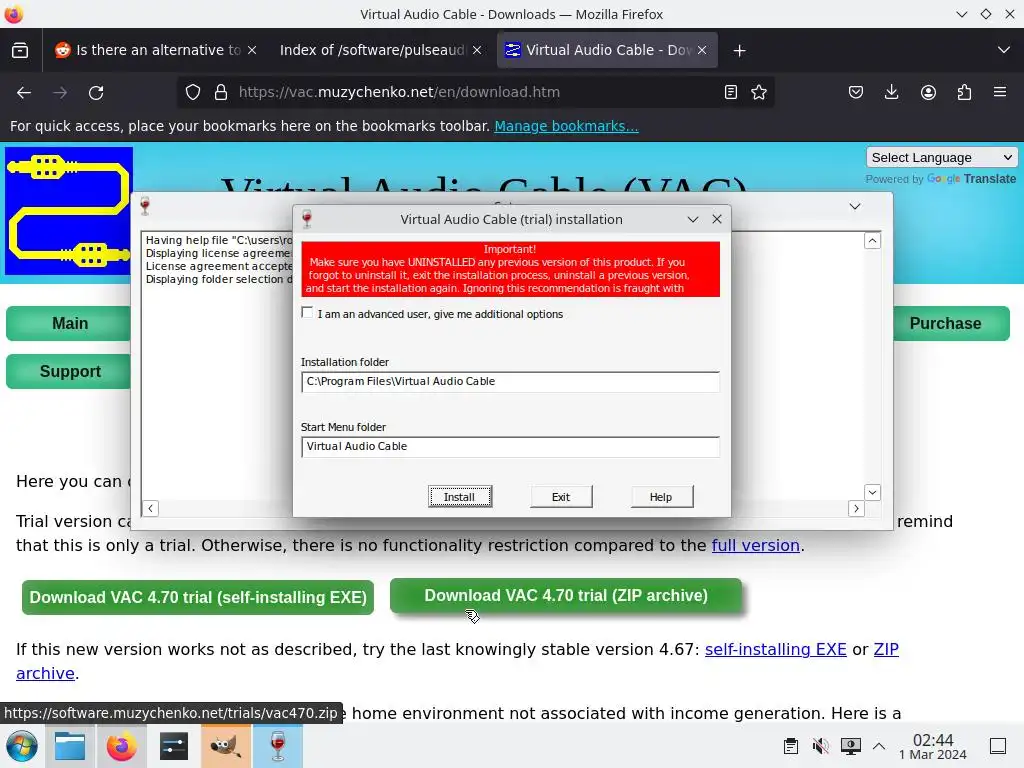Click the Firefox back arrow
This screenshot has width=1024, height=768.
24,93
